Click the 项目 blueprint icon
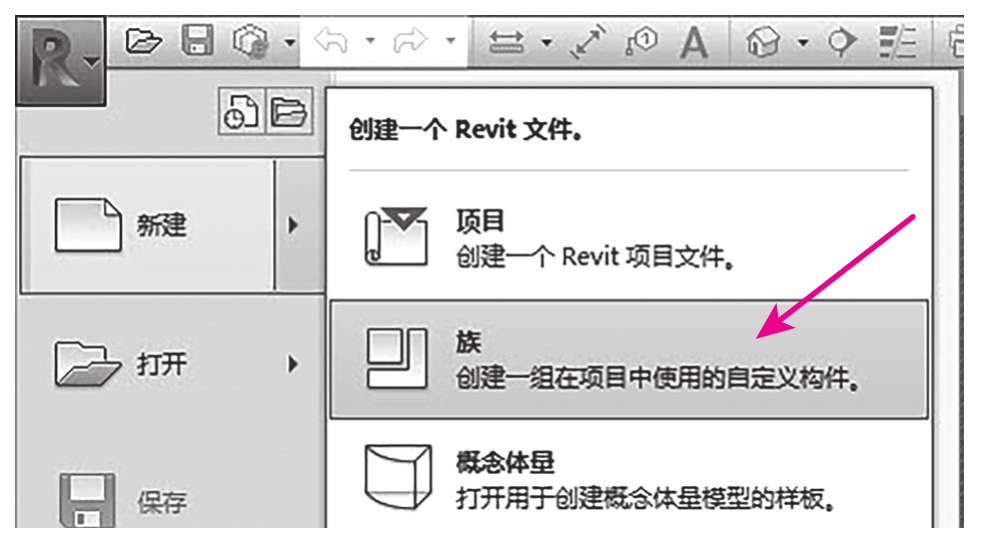The height and width of the screenshot is (545, 991). pyautogui.click(x=396, y=237)
